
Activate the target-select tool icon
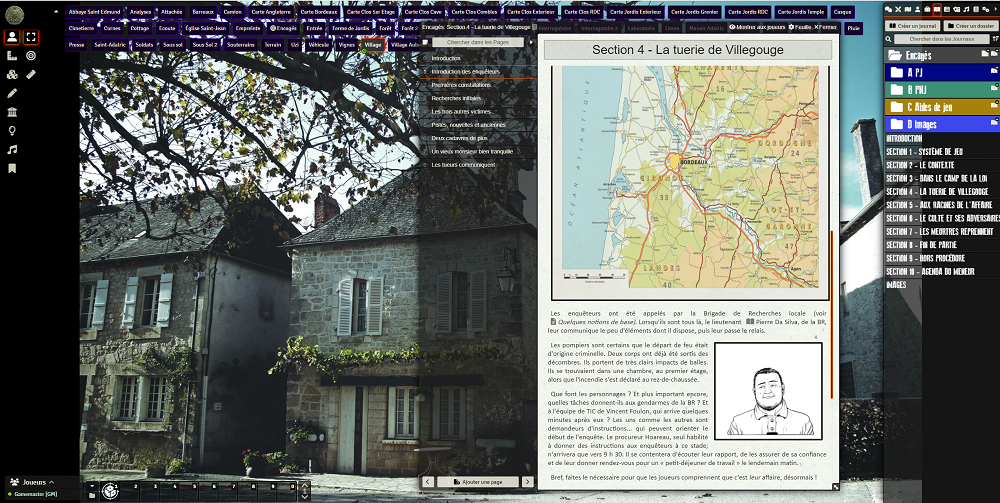[32, 56]
